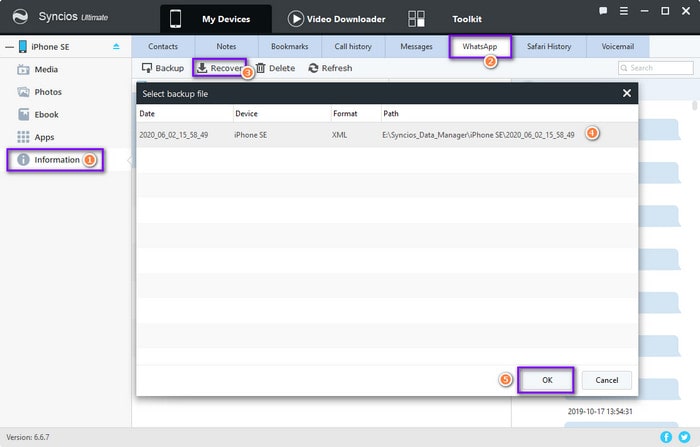The height and width of the screenshot is (447, 700).
Task: Switch to the Bookmarks tab
Action: tap(290, 46)
